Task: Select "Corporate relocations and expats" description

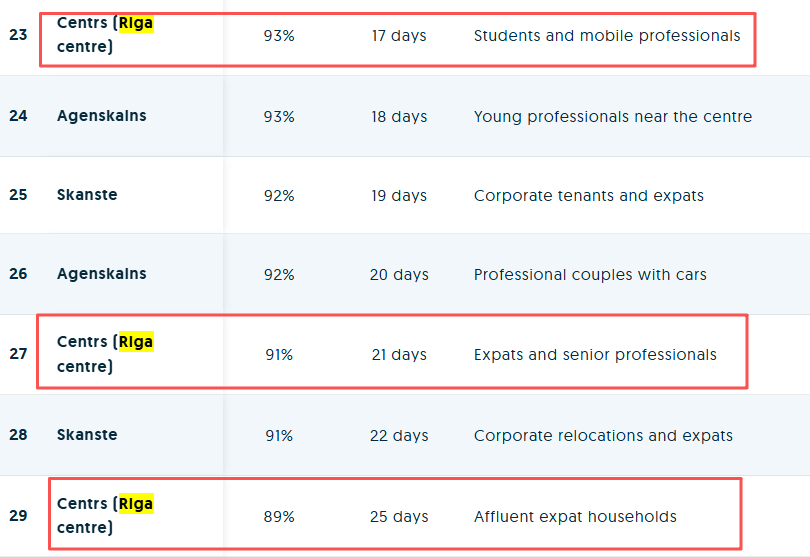Action: tap(603, 436)
